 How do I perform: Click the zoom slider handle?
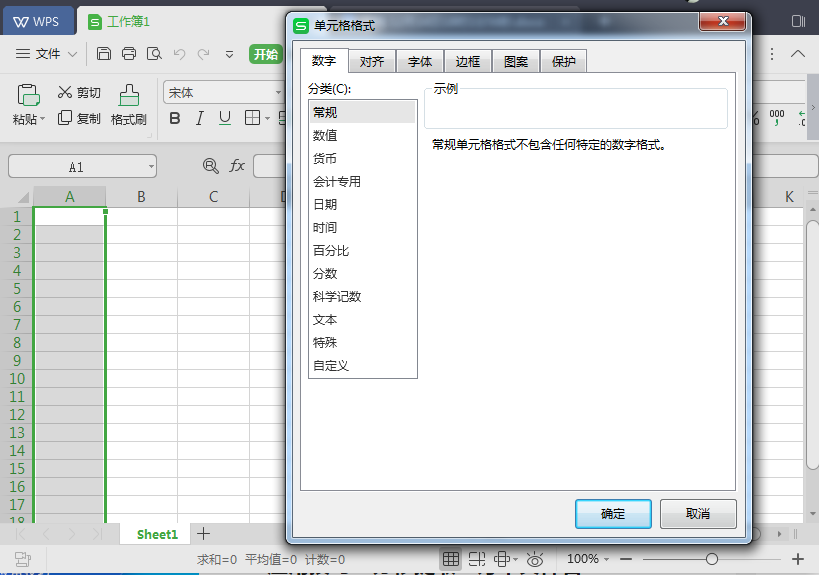[x=711, y=559]
